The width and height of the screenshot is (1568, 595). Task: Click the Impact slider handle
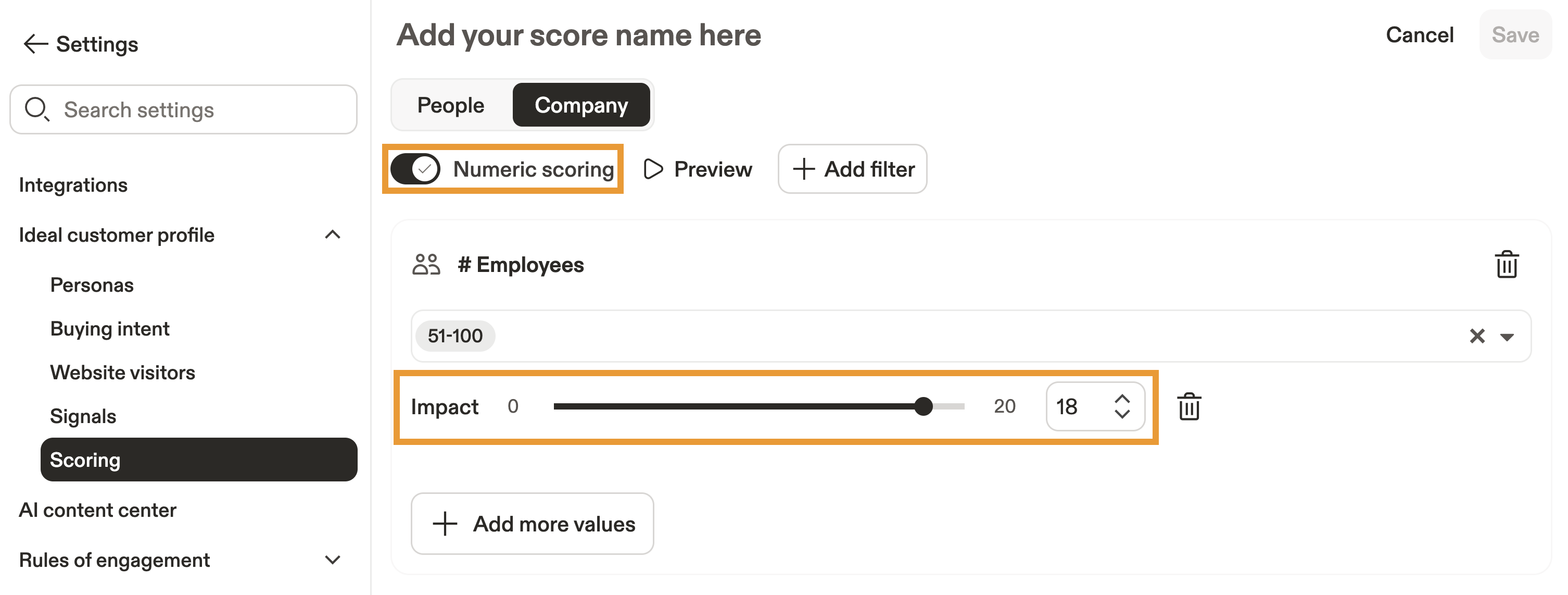tap(924, 406)
